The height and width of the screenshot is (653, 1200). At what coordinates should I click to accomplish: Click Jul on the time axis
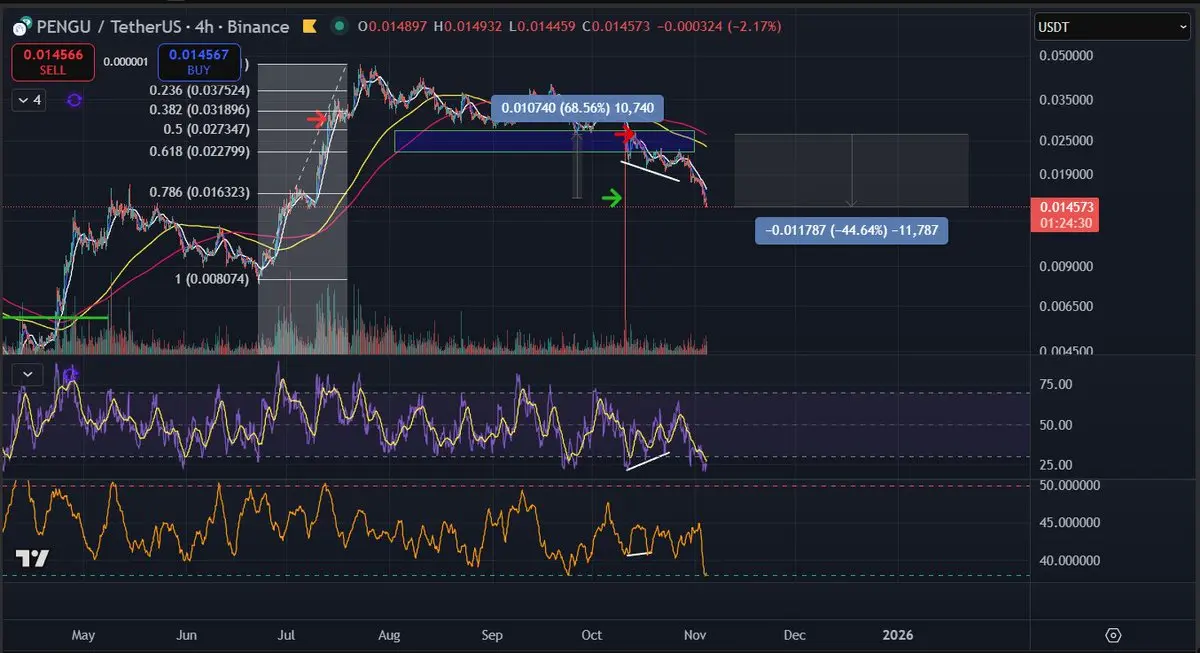coord(287,635)
